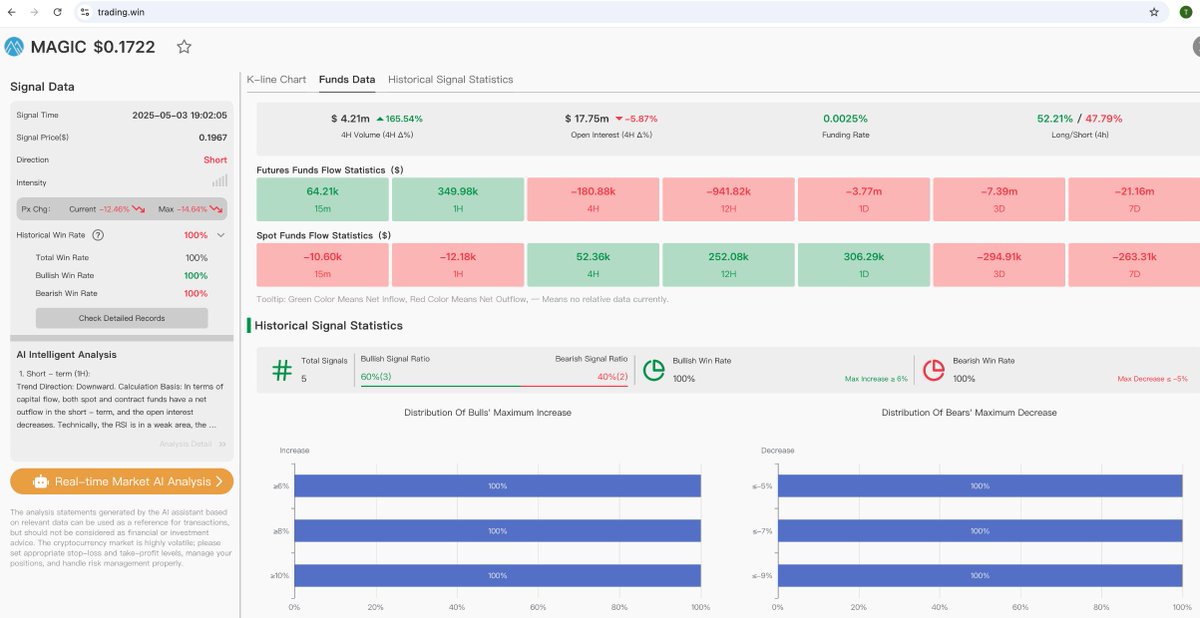Click the ≥10% bulls increase bar
The width and height of the screenshot is (1200, 618).
[497, 576]
